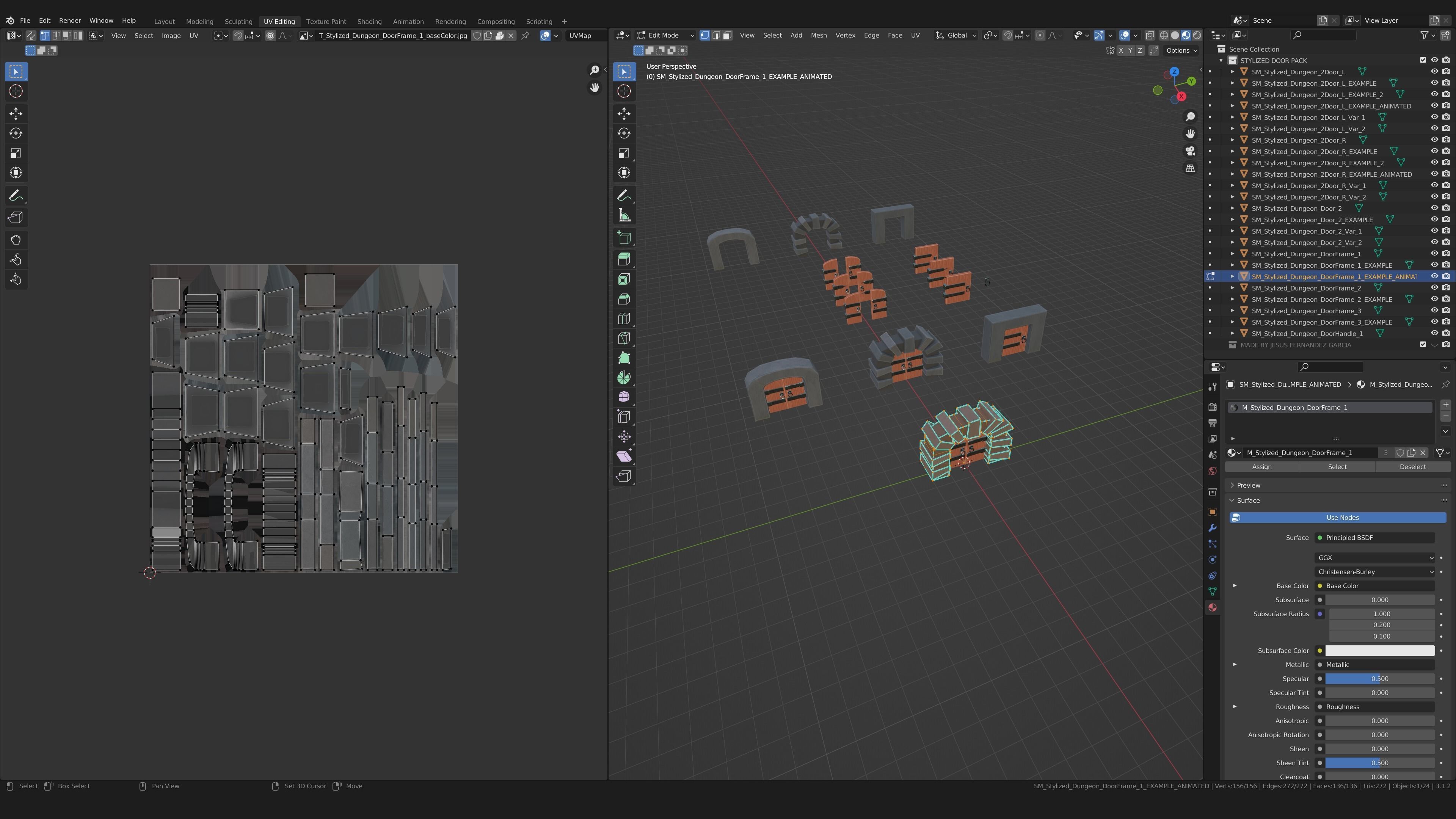The height and width of the screenshot is (819, 1456).
Task: Open Mesh menu in 3D viewport
Action: pyautogui.click(x=819, y=35)
